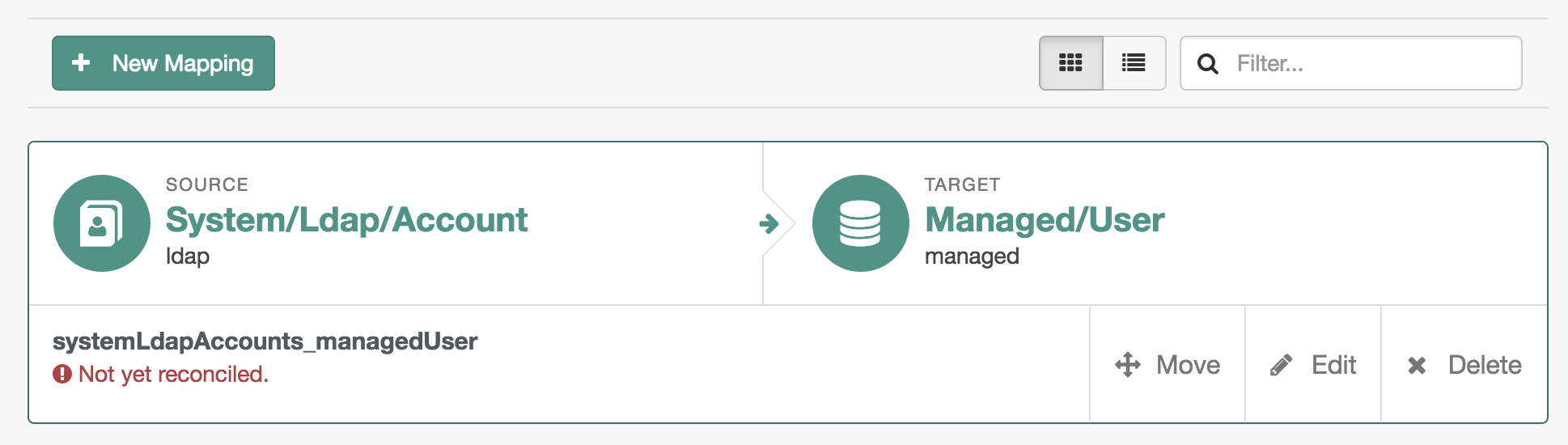Switch to grid view
The width and height of the screenshot is (1568, 445).
(1070, 63)
